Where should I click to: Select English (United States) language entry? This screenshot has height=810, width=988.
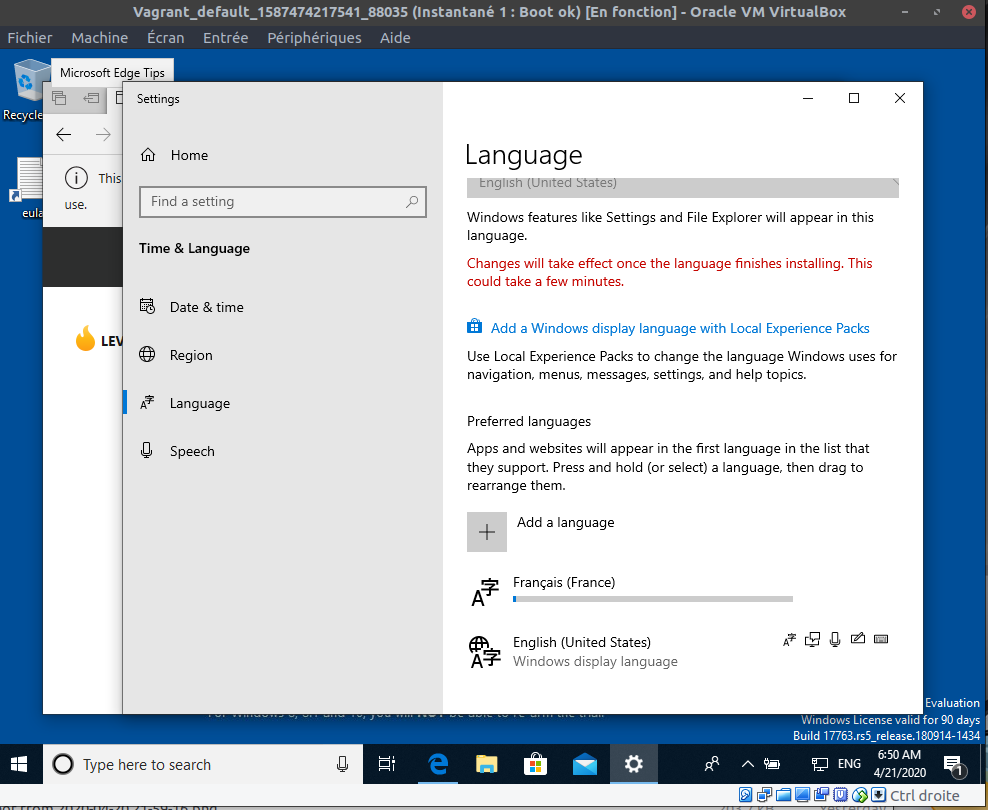(581, 651)
